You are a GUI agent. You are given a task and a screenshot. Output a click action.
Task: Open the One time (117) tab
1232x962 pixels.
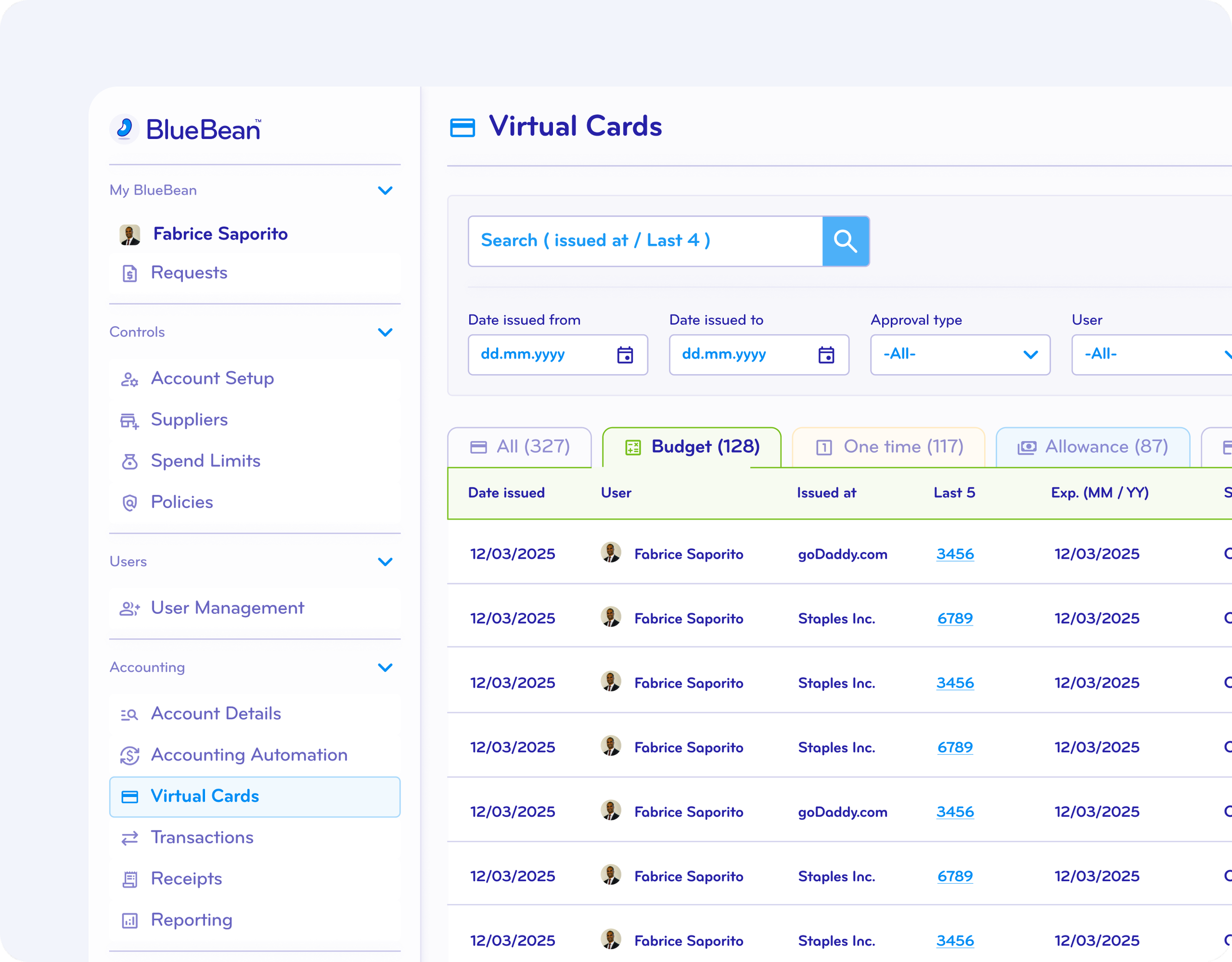pos(888,447)
